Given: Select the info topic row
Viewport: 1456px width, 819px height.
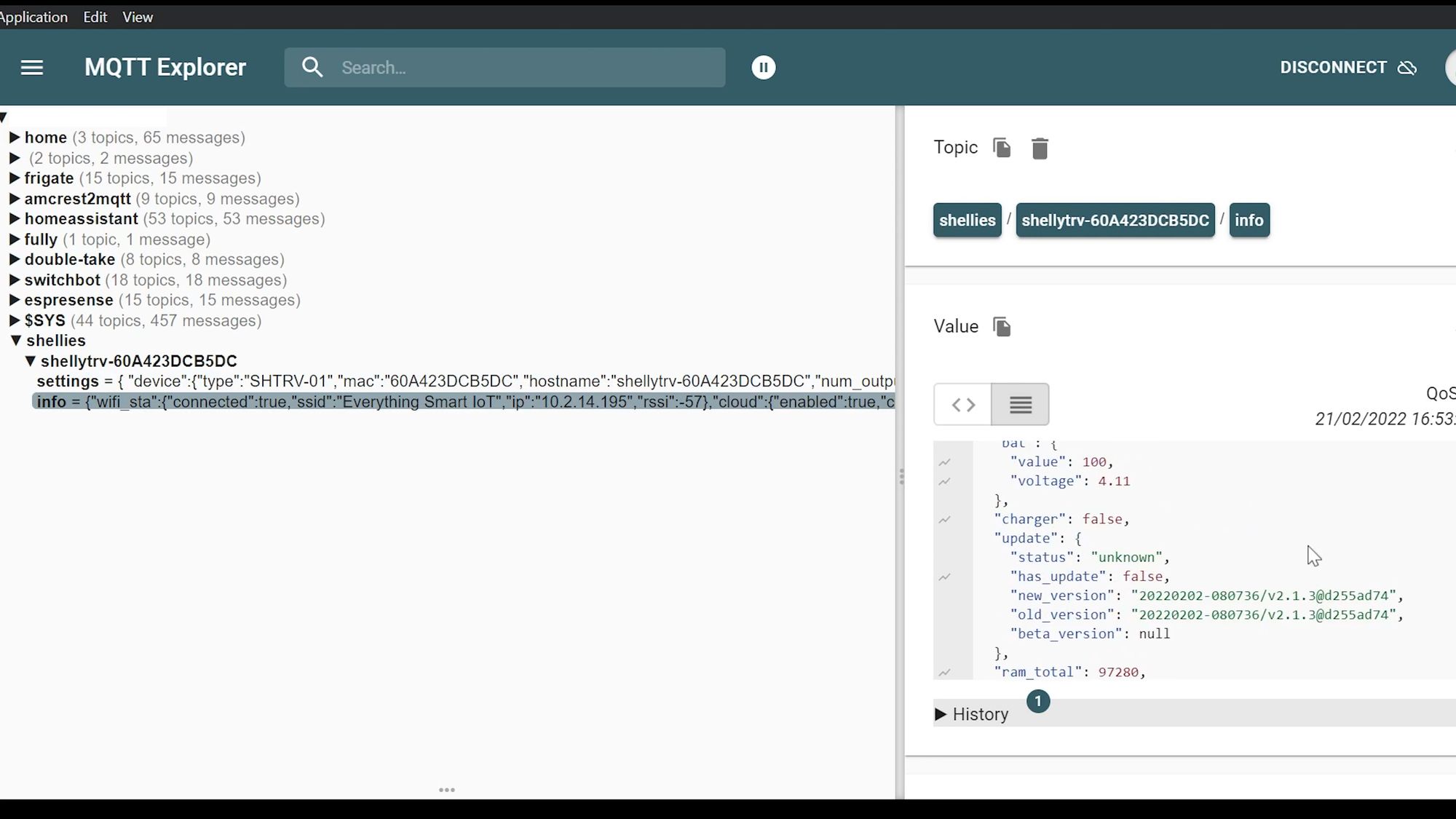Looking at the screenshot, I should [464, 402].
